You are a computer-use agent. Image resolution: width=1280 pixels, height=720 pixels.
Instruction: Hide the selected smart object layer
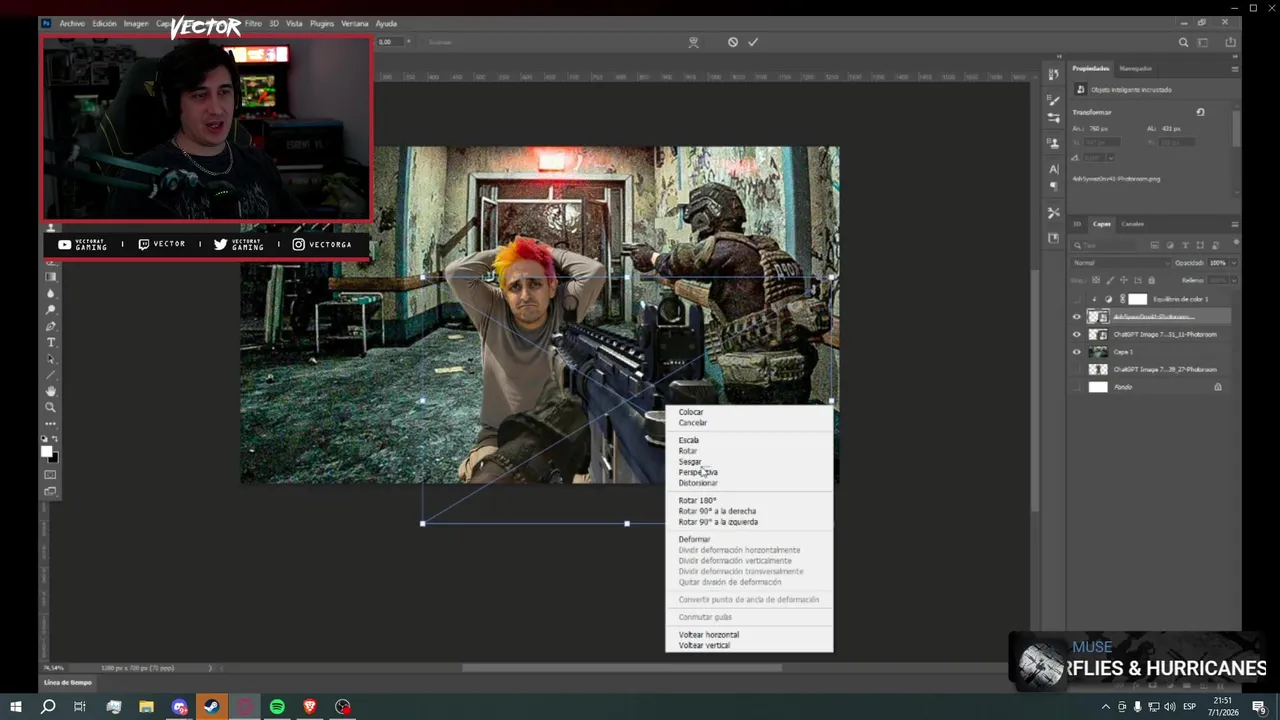(1077, 317)
